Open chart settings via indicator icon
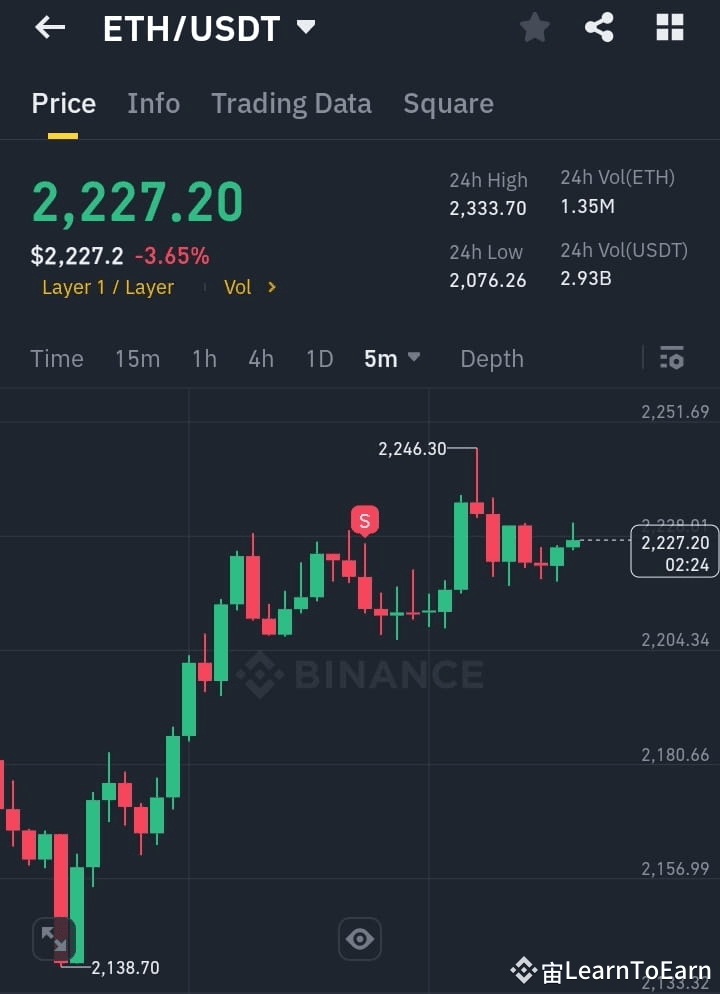 (x=671, y=357)
